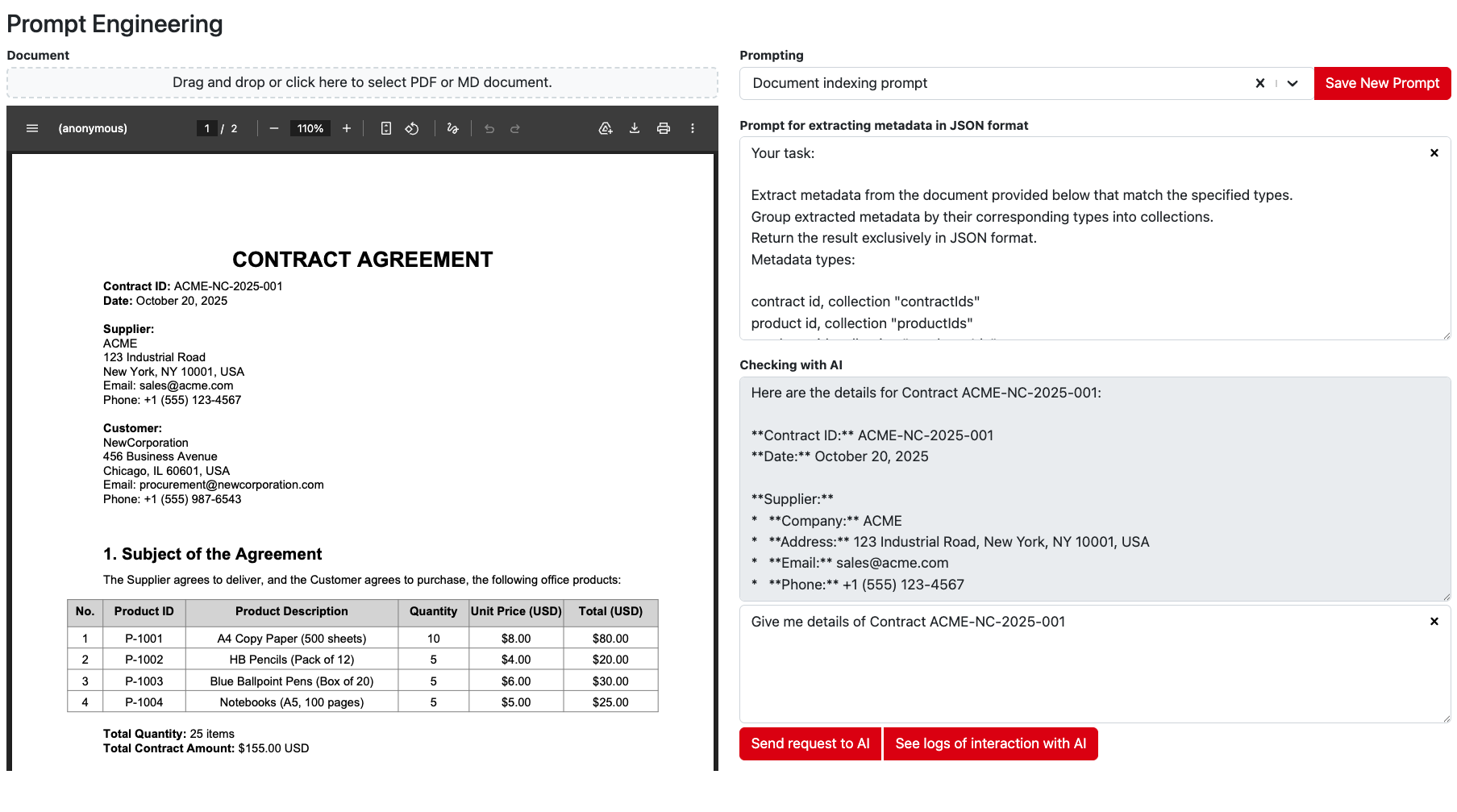Click the Save New Prompt button
This screenshot has width=1457, height=812.
click(1382, 83)
